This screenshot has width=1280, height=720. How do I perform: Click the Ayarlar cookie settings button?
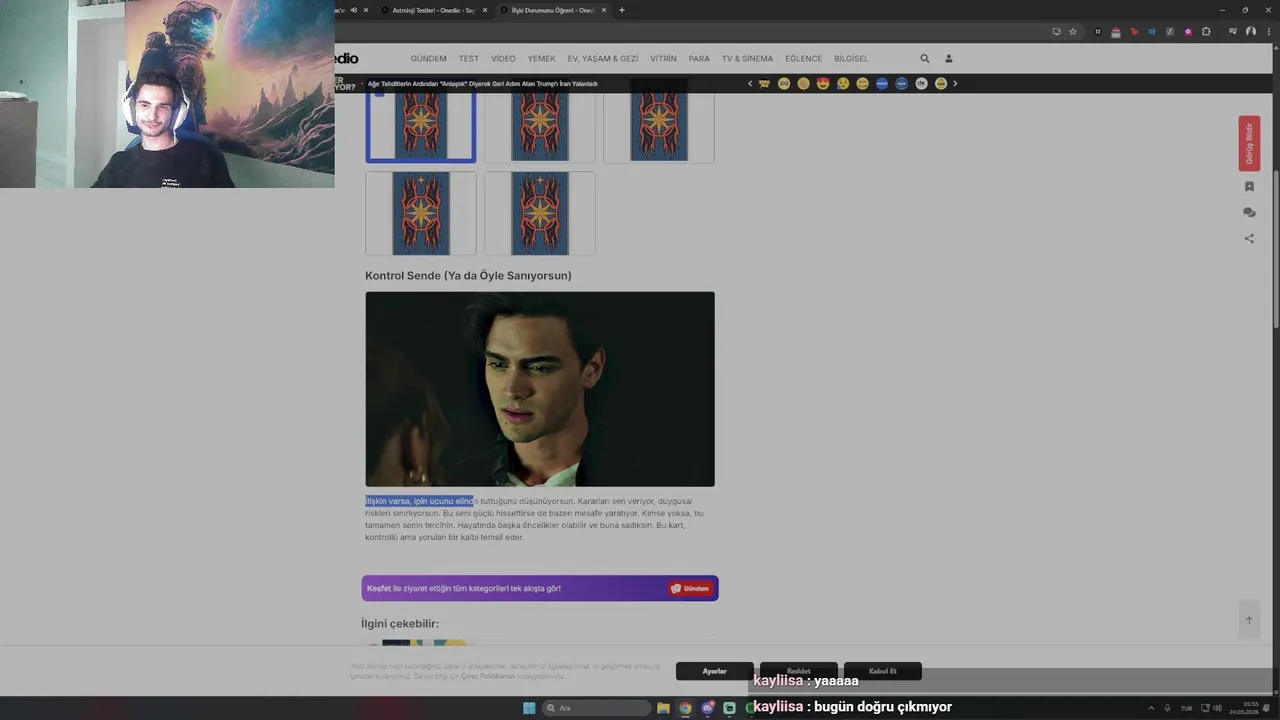(x=714, y=671)
